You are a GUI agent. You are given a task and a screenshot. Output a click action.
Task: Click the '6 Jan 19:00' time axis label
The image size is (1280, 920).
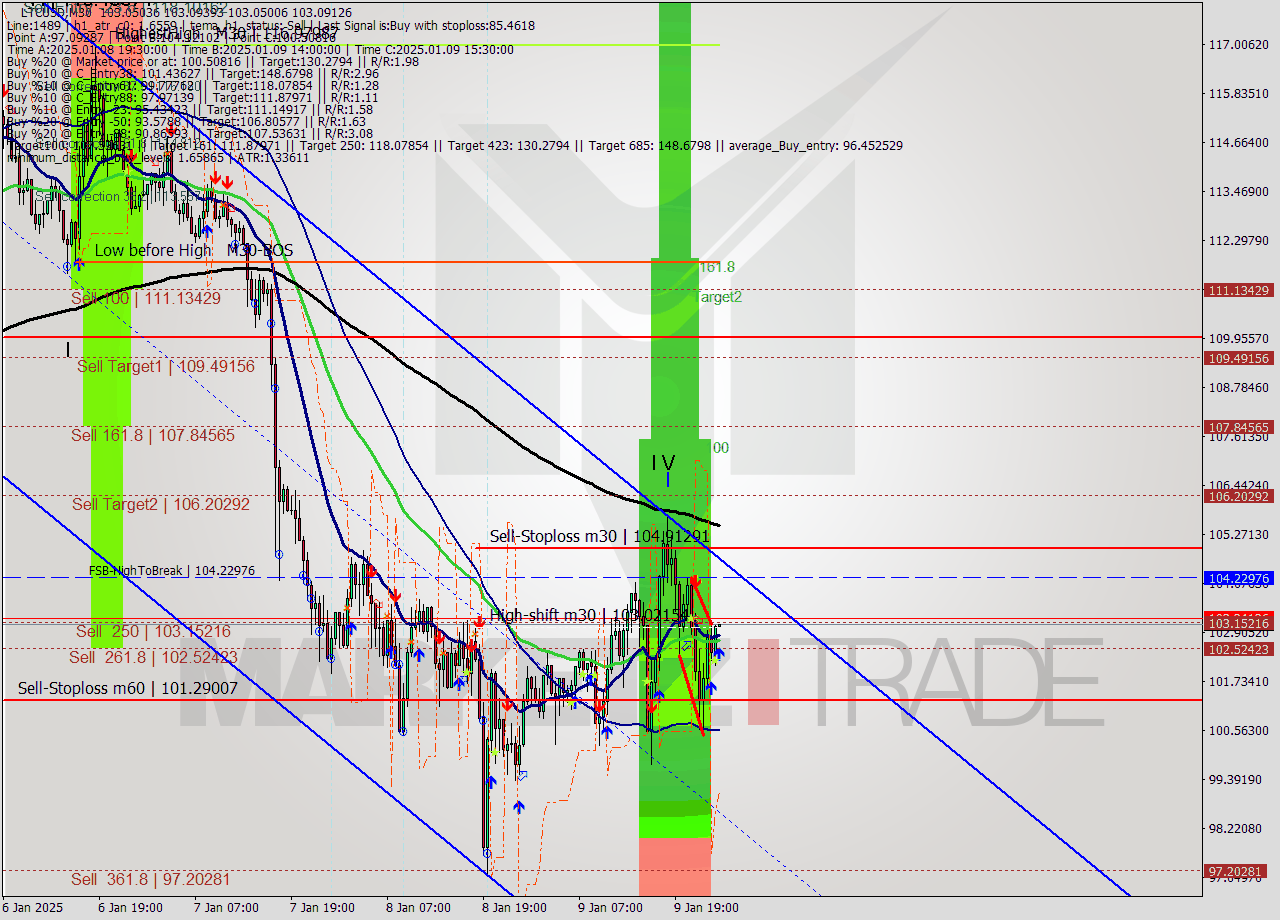pyautogui.click(x=131, y=908)
